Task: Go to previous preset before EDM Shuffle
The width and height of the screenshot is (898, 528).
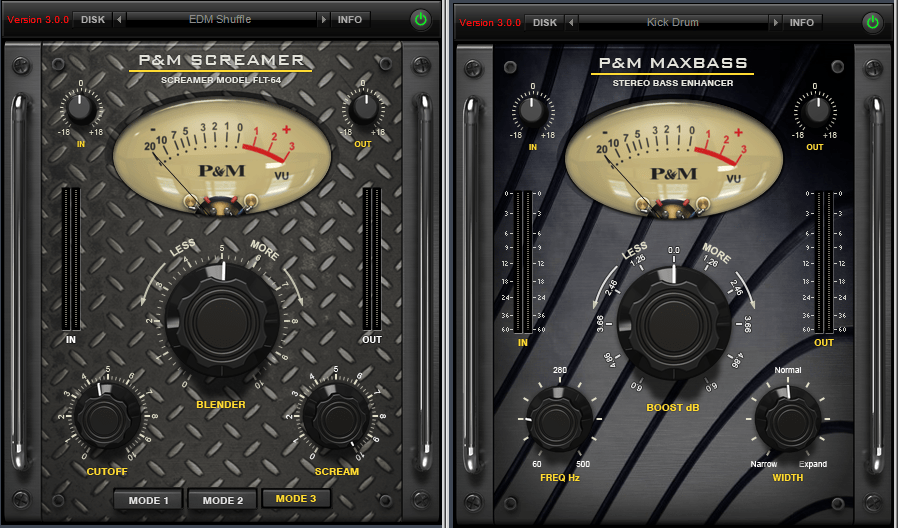Action: (x=119, y=19)
